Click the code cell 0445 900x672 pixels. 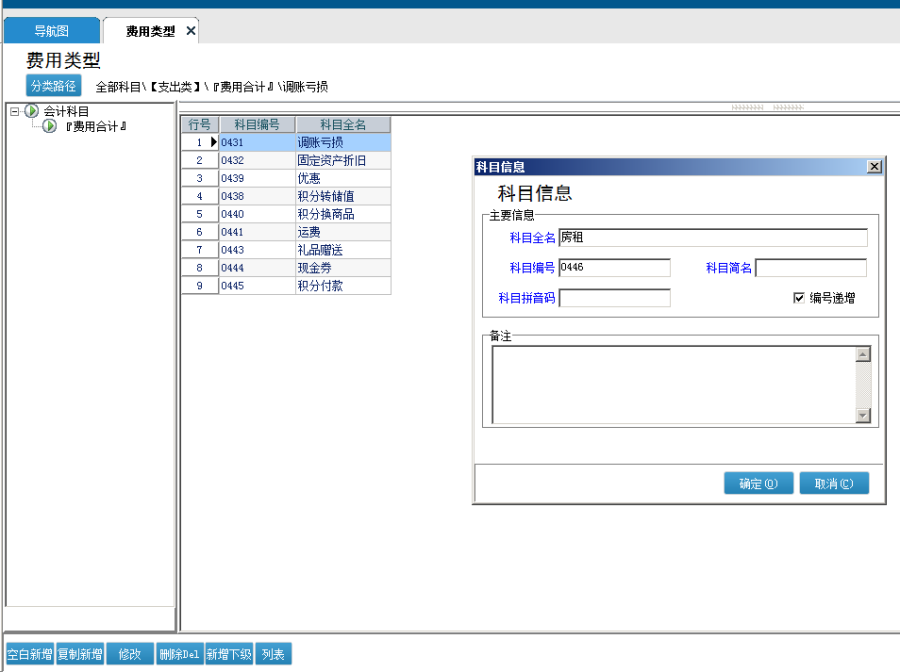[257, 285]
